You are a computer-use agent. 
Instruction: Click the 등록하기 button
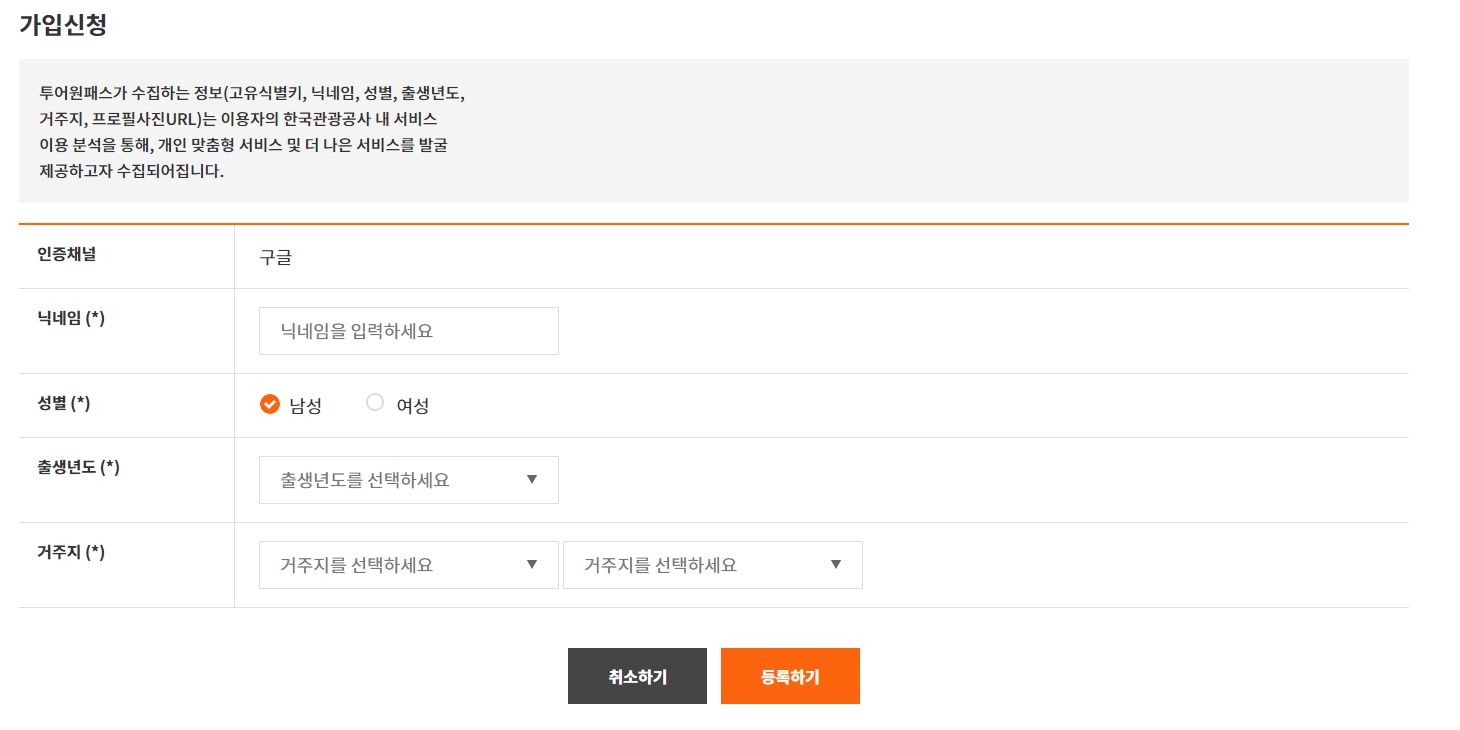[x=790, y=675]
